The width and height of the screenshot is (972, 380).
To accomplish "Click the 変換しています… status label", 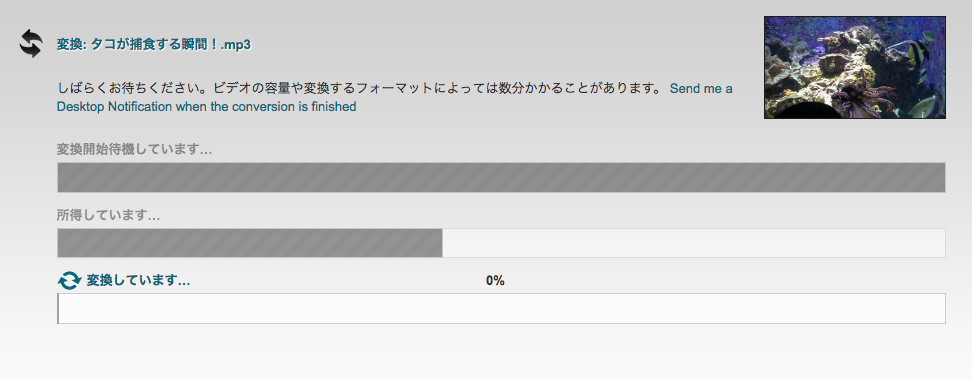I will (138, 281).
